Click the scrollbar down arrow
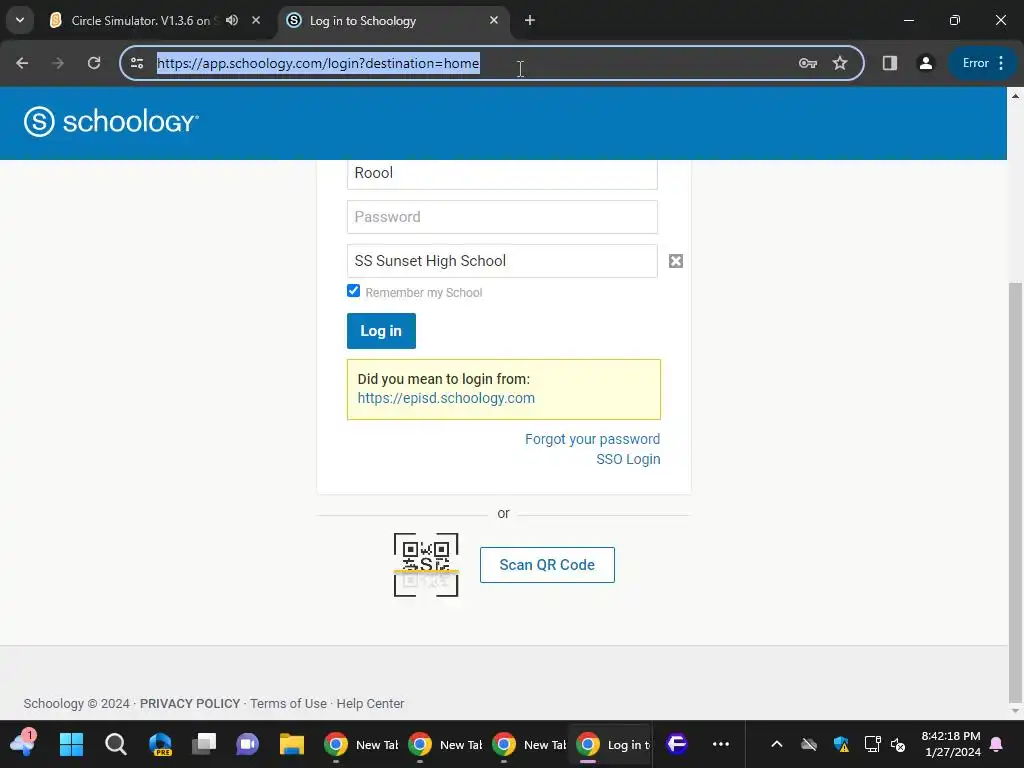Viewport: 1024px width, 768px height. click(x=1015, y=711)
